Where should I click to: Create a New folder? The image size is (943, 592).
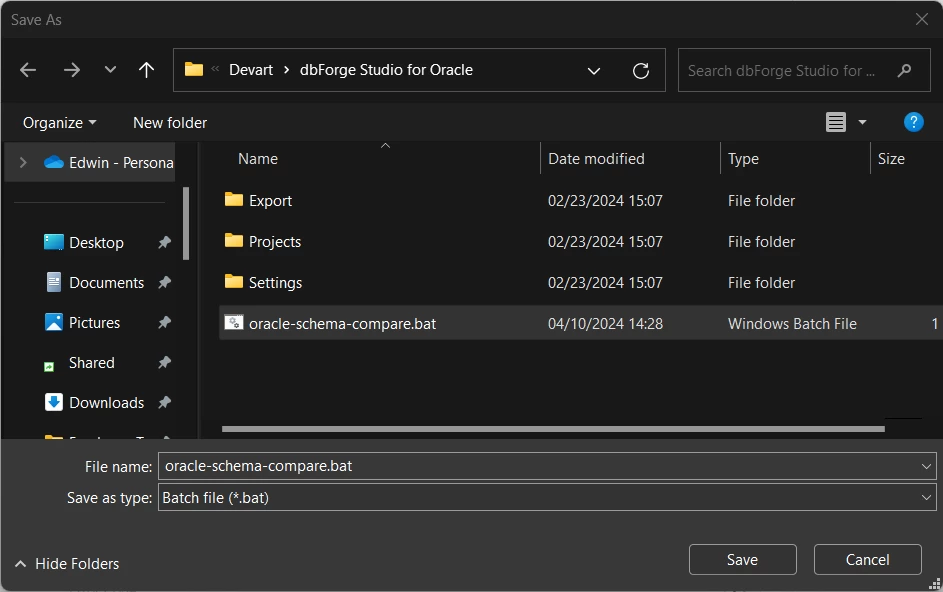[x=170, y=123]
